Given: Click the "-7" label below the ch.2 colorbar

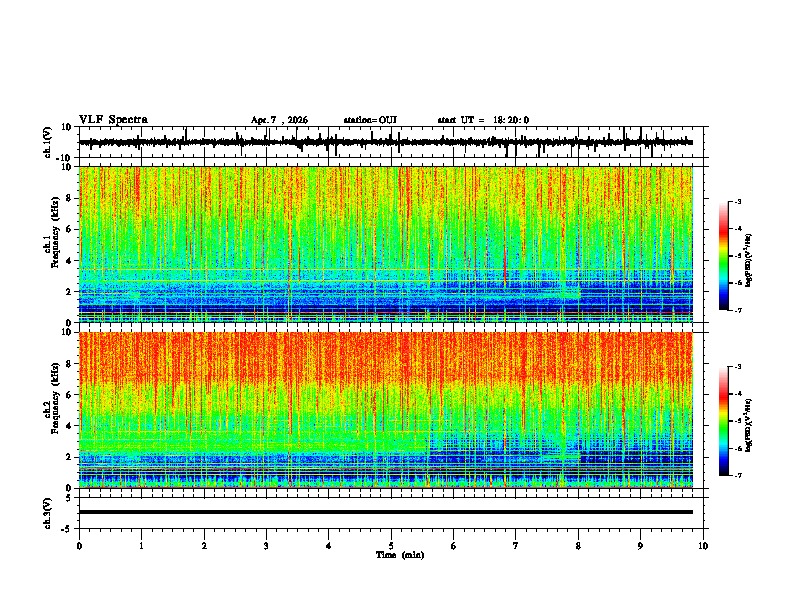Looking at the screenshot, I should 737,475.
